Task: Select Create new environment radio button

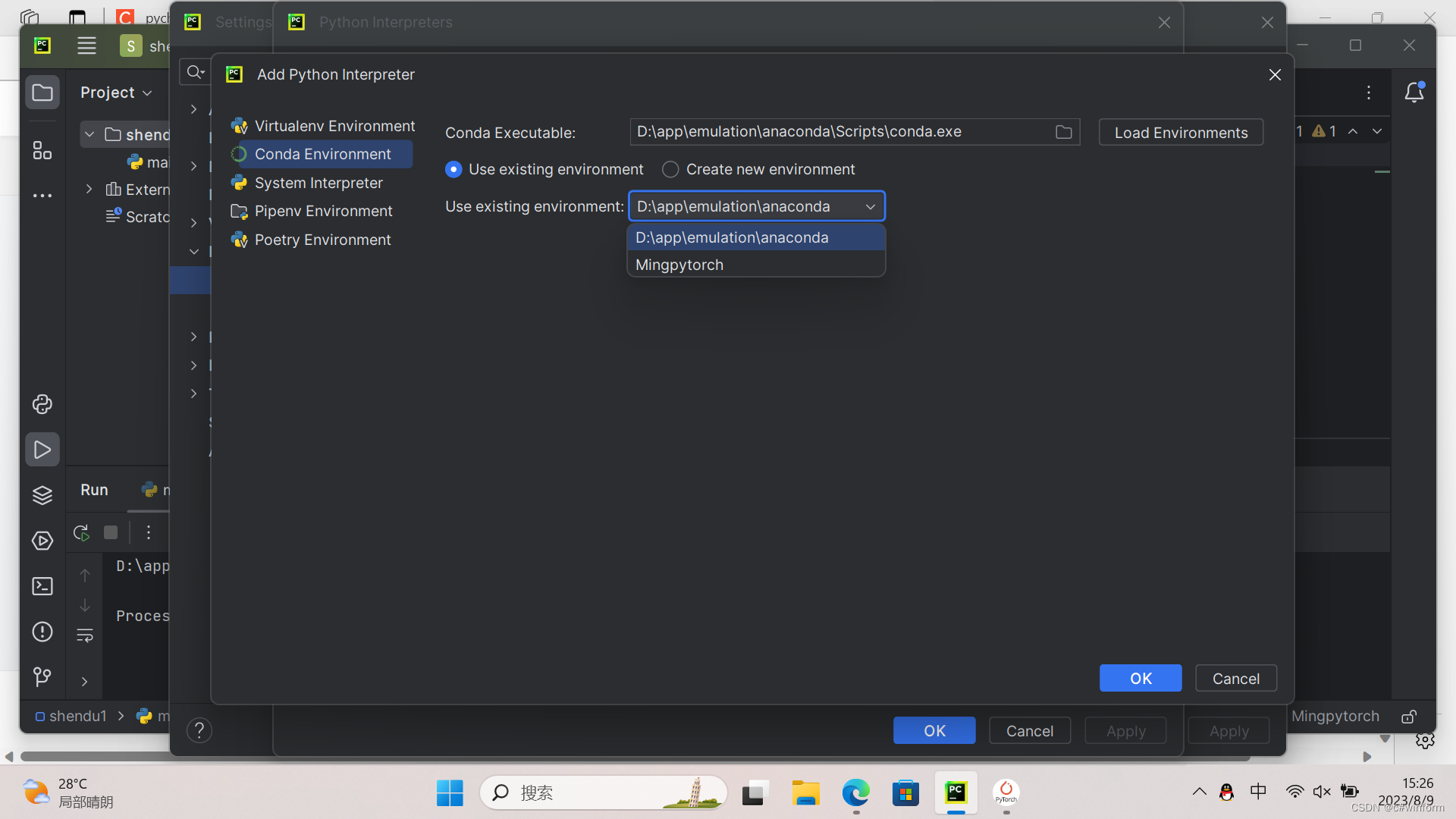Action: 670,169
